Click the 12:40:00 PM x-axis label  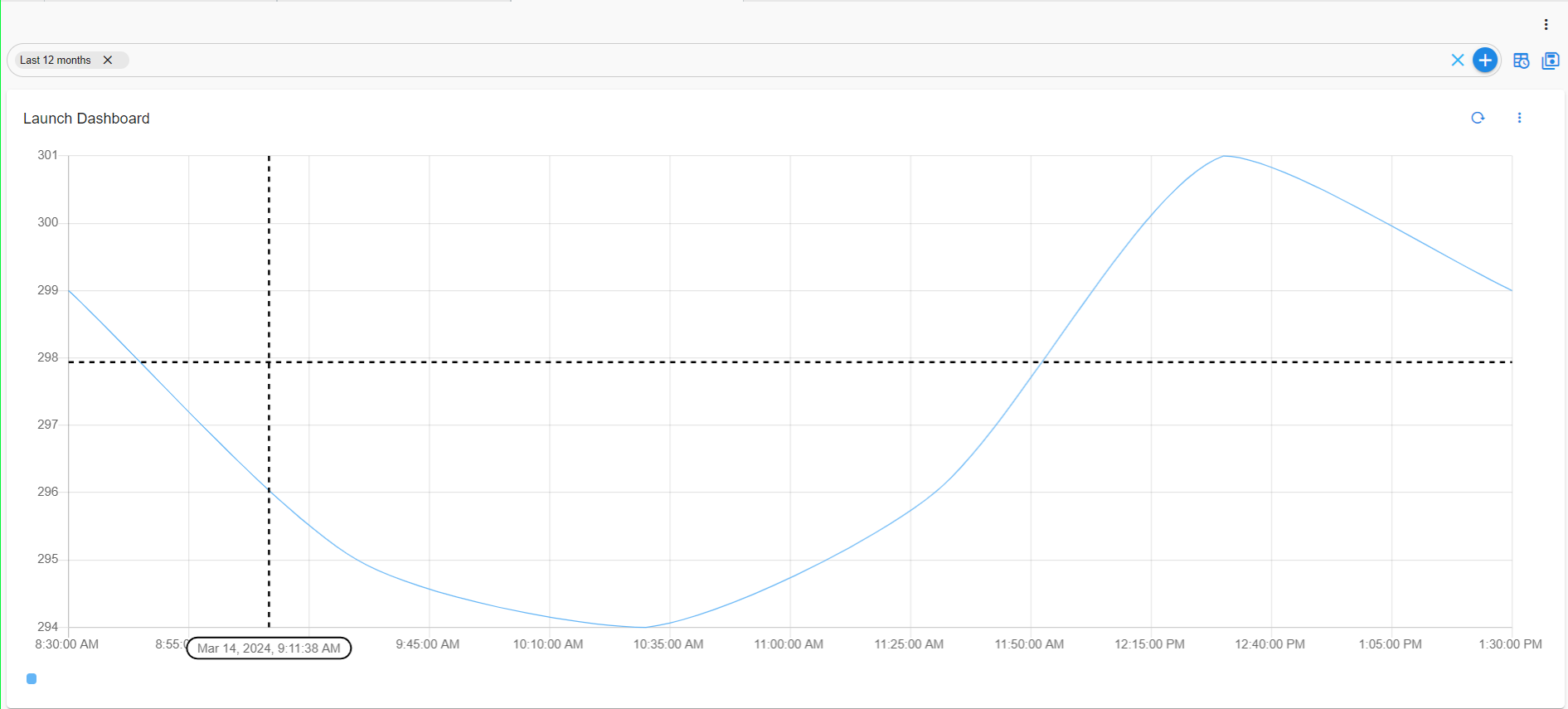click(1269, 644)
